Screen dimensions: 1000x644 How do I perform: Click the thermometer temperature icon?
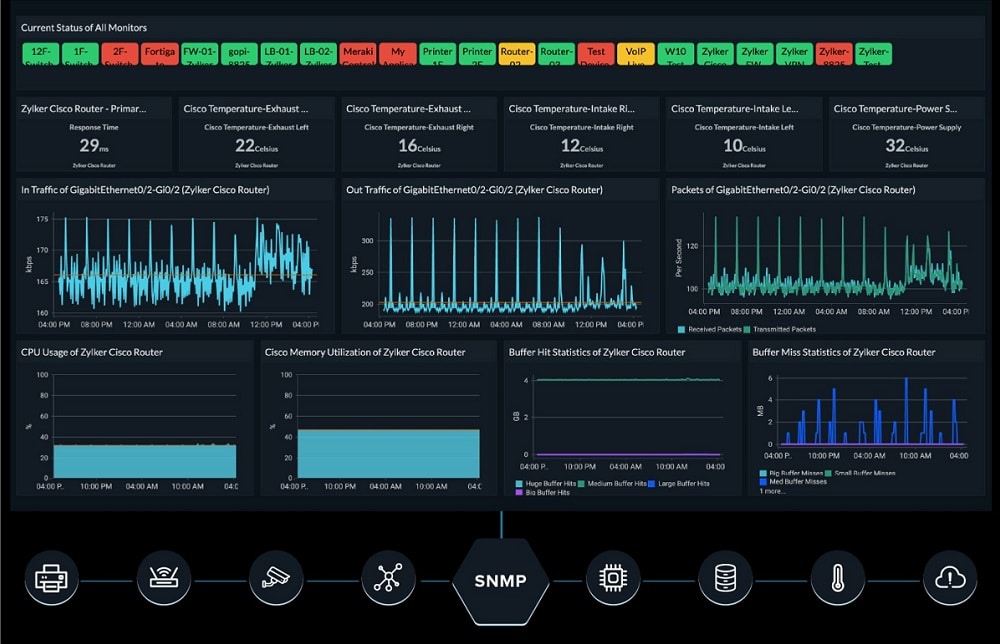coord(838,579)
